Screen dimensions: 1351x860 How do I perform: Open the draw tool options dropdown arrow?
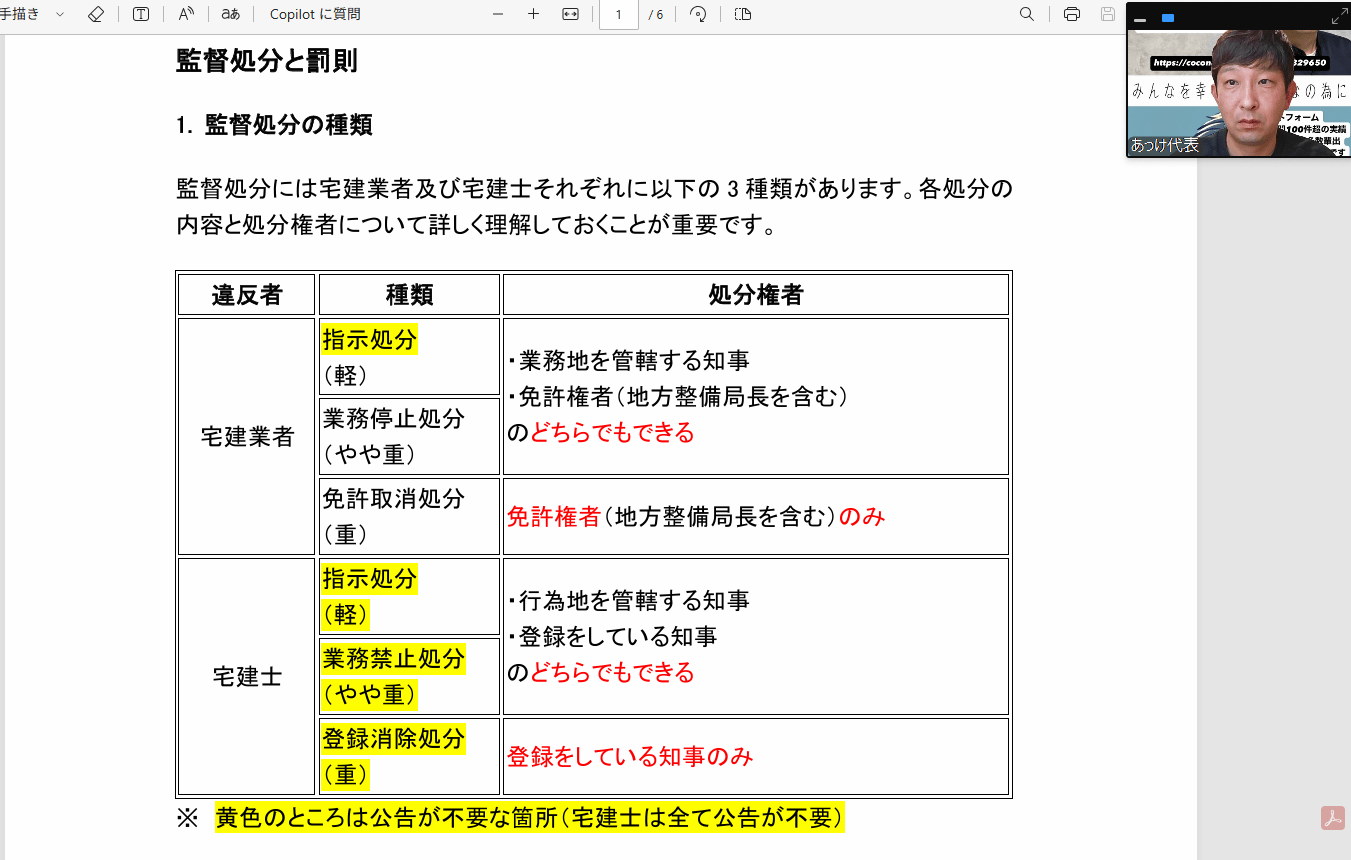coord(60,15)
